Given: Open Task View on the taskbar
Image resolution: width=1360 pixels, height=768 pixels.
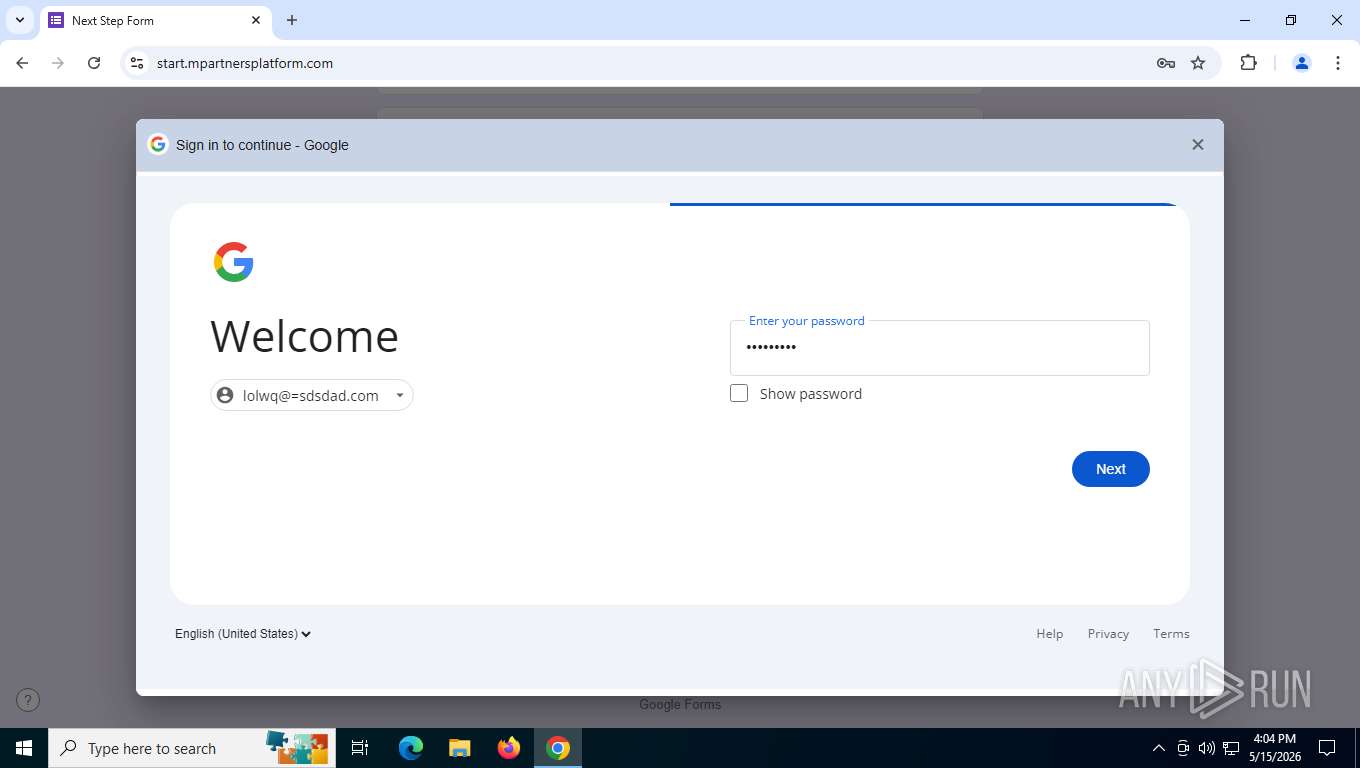Looking at the screenshot, I should coord(360,748).
